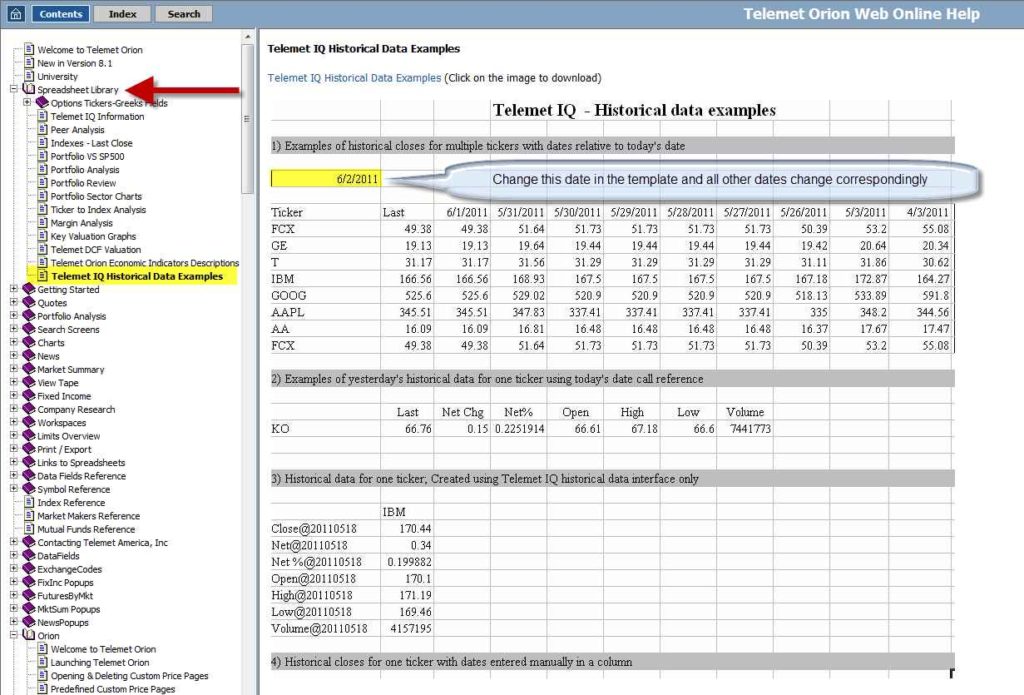Click the Fixed Income book icon
Image resolution: width=1024 pixels, height=695 pixels.
(28, 396)
